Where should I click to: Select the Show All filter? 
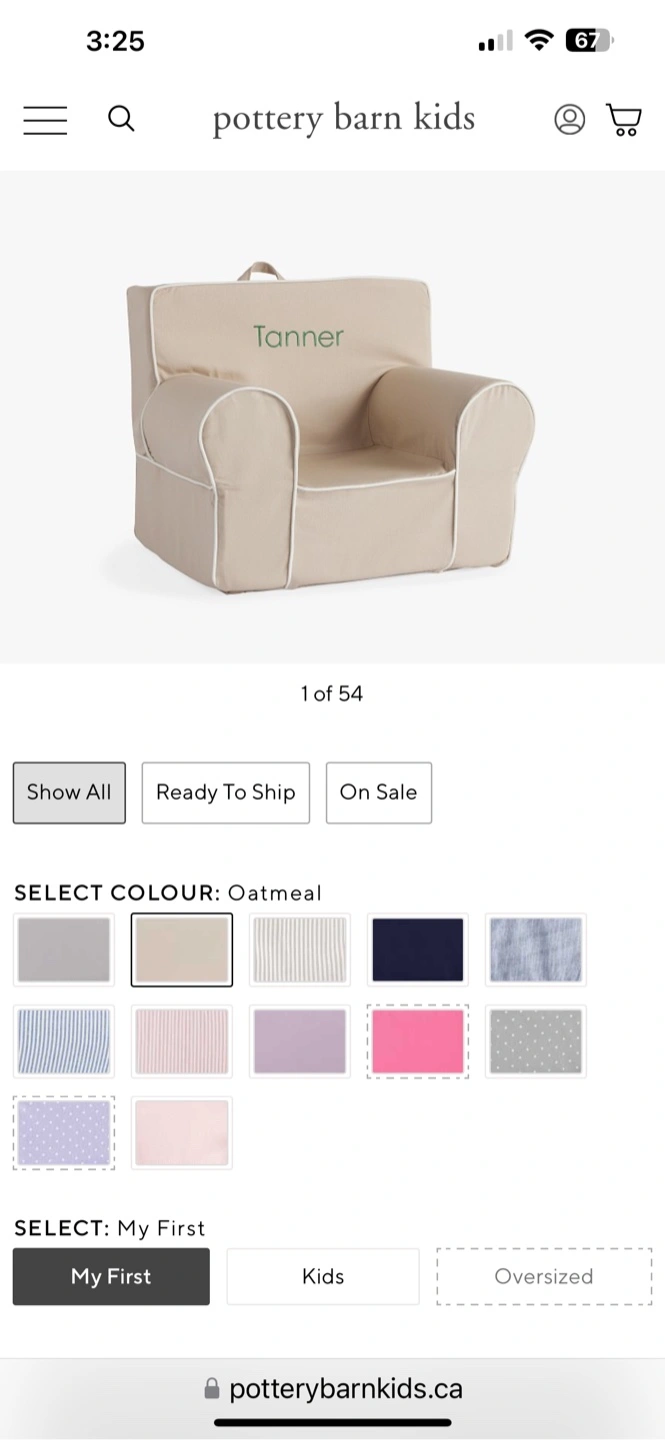(69, 793)
